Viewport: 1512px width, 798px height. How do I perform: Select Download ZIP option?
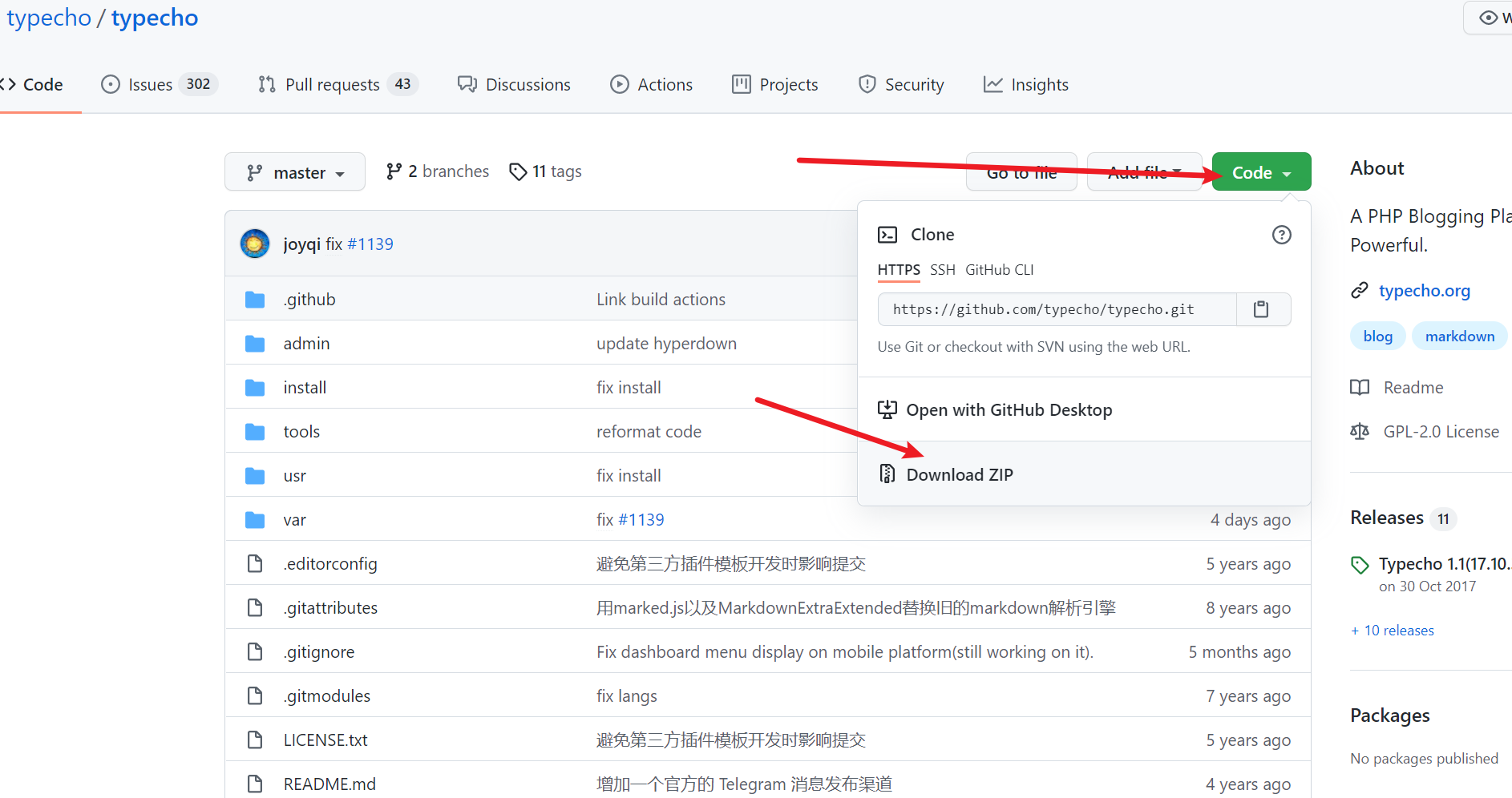tap(959, 474)
